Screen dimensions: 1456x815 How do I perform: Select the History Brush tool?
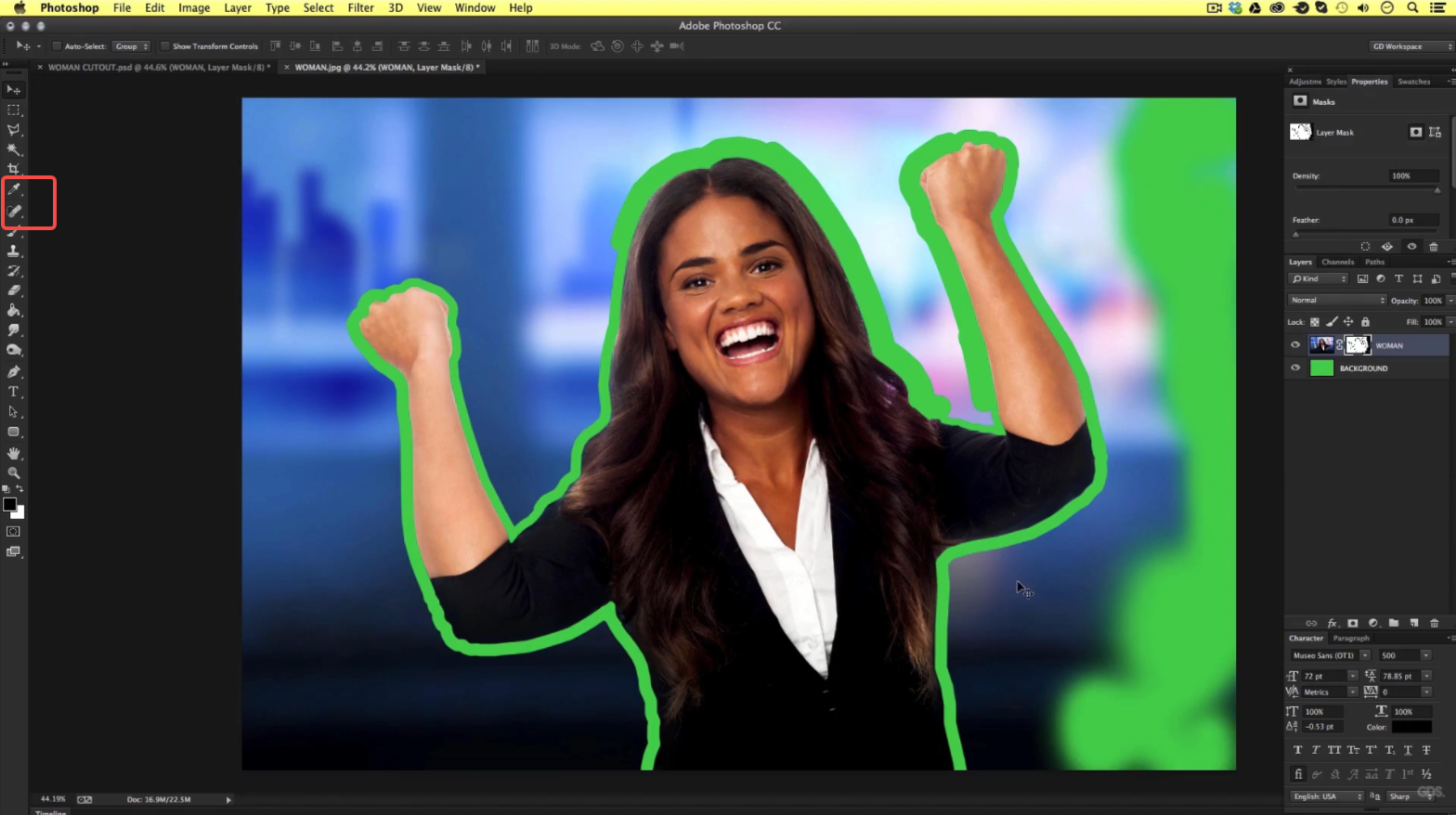pyautogui.click(x=13, y=271)
